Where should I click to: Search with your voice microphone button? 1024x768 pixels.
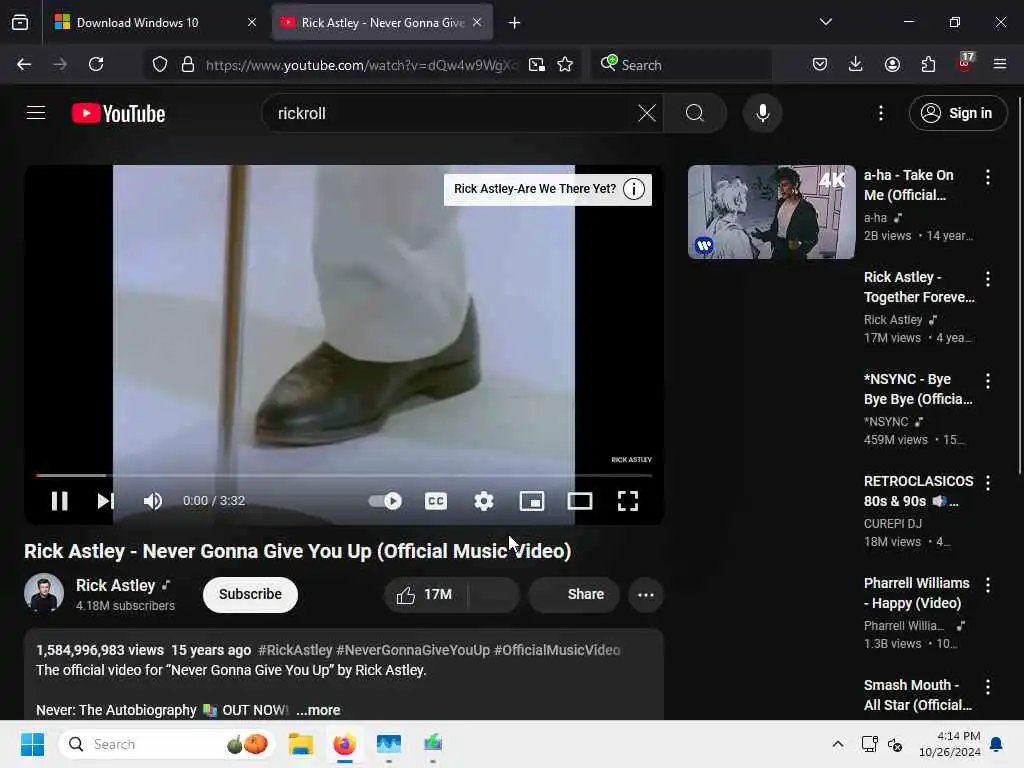pos(762,113)
